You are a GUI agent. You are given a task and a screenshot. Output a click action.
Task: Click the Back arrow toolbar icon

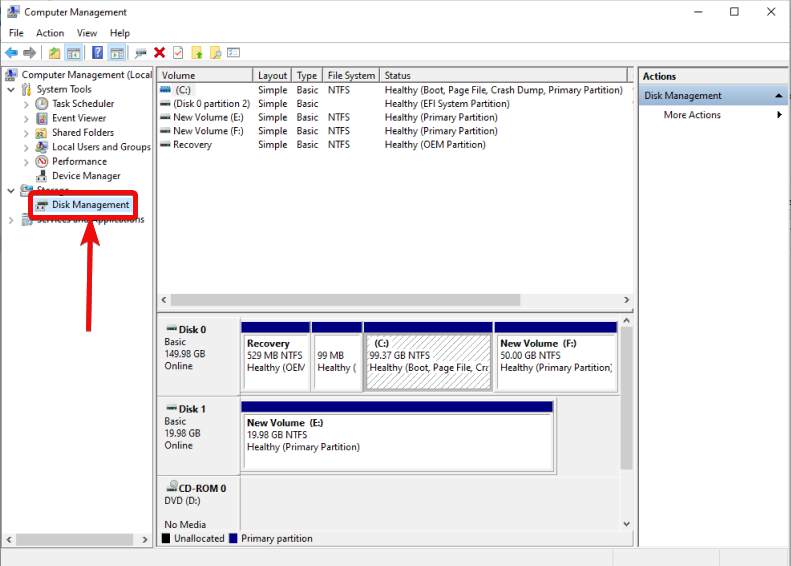click(x=11, y=53)
